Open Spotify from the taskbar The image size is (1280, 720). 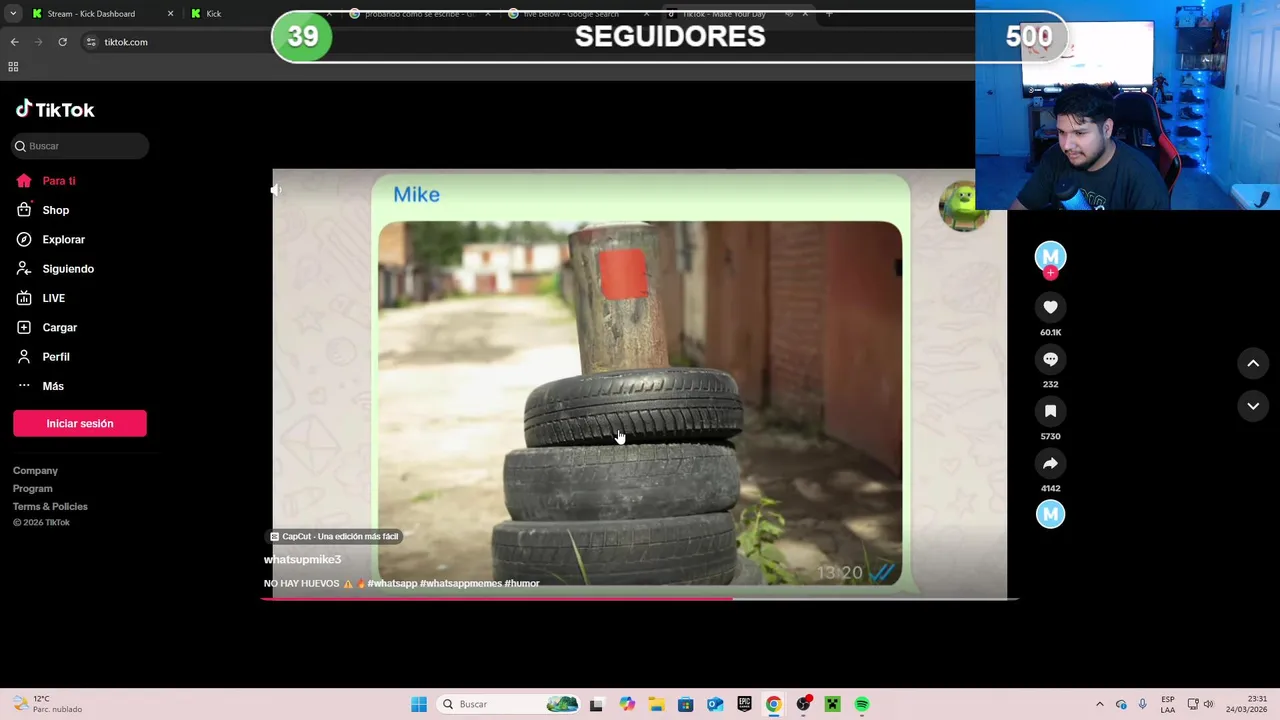point(862,704)
